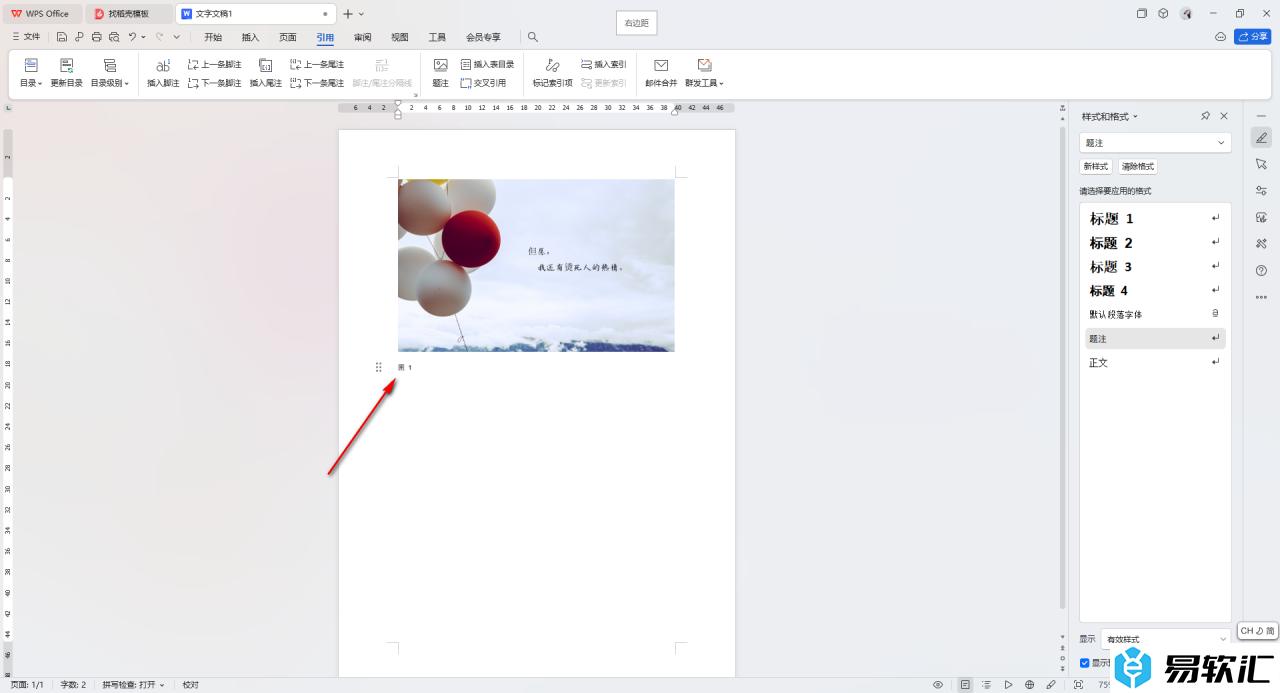Switch to the 插入 tab
1280x693 pixels.
250,37
